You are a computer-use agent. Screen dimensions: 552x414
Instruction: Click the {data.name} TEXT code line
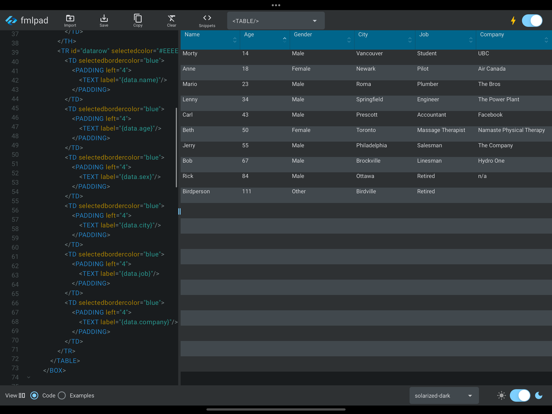[x=123, y=80]
